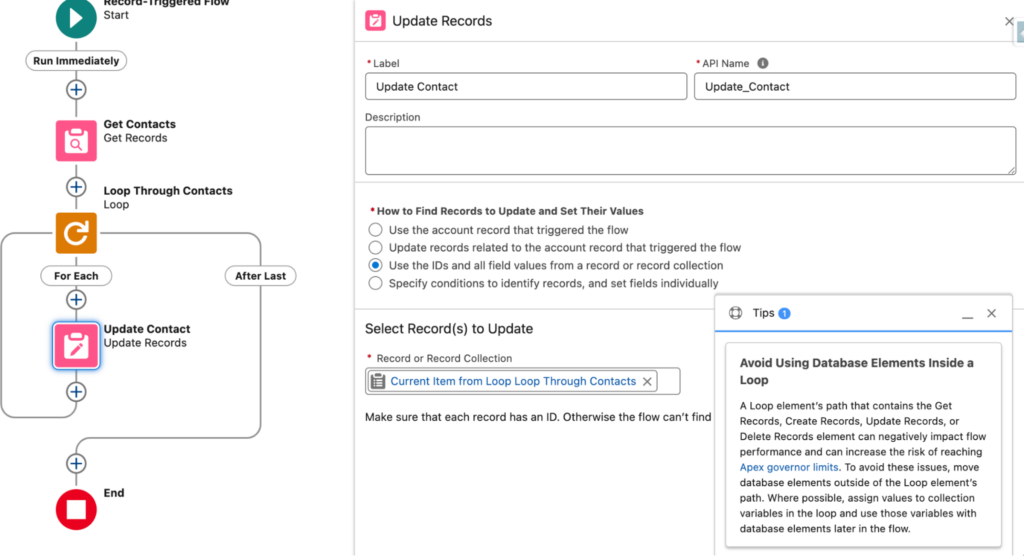This screenshot has width=1024, height=556.
Task: Remove the Current Item from Loop selection
Action: [x=647, y=381]
